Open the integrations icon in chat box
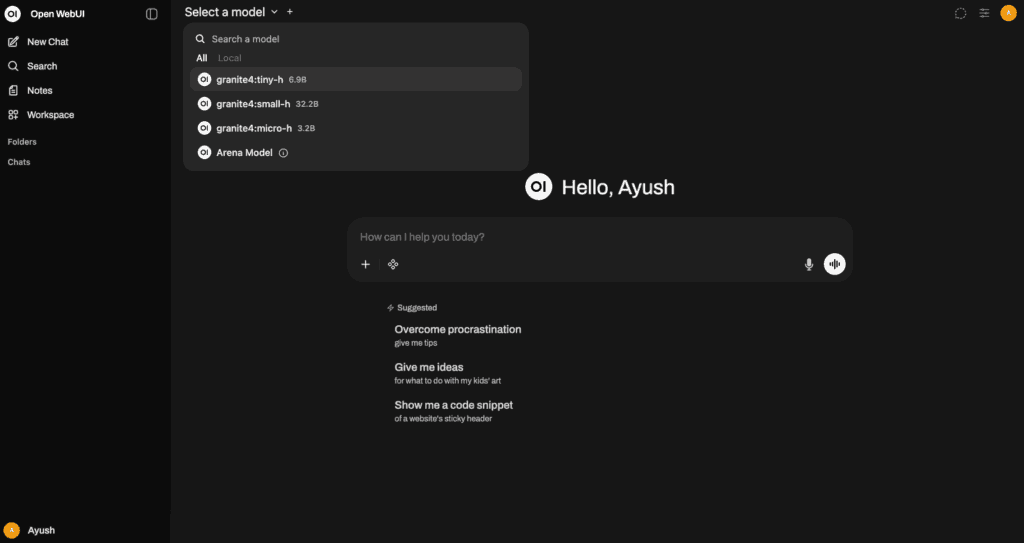This screenshot has width=1024, height=543. tap(393, 264)
